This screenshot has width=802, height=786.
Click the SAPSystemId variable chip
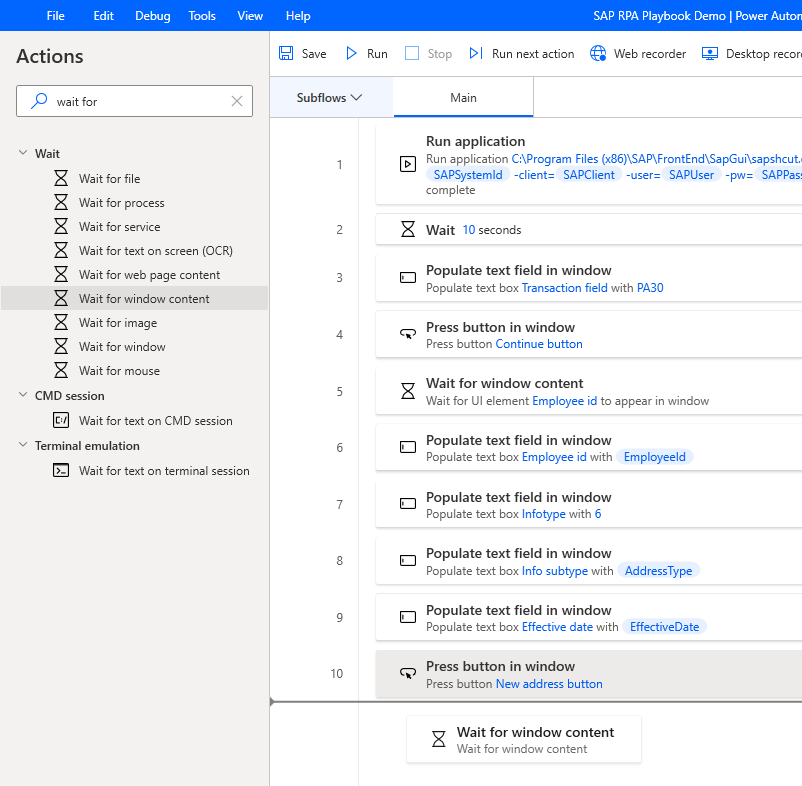point(468,175)
